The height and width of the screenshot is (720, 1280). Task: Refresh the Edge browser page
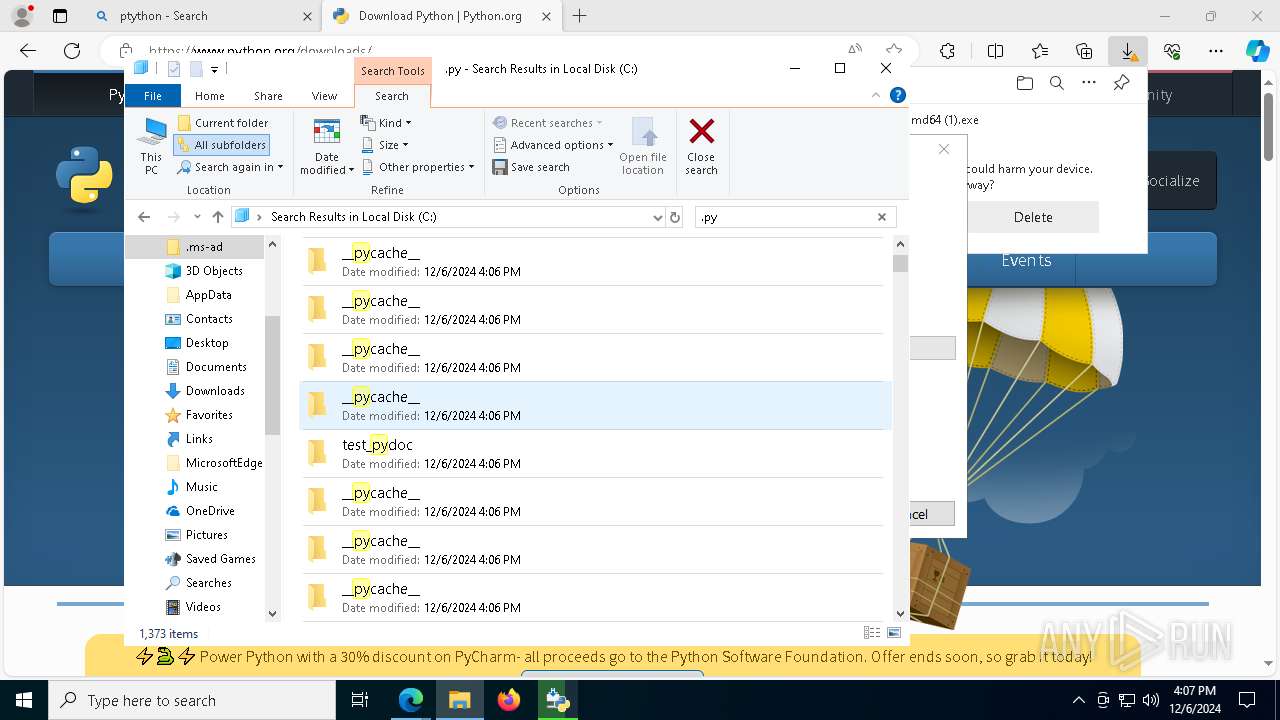click(x=72, y=51)
